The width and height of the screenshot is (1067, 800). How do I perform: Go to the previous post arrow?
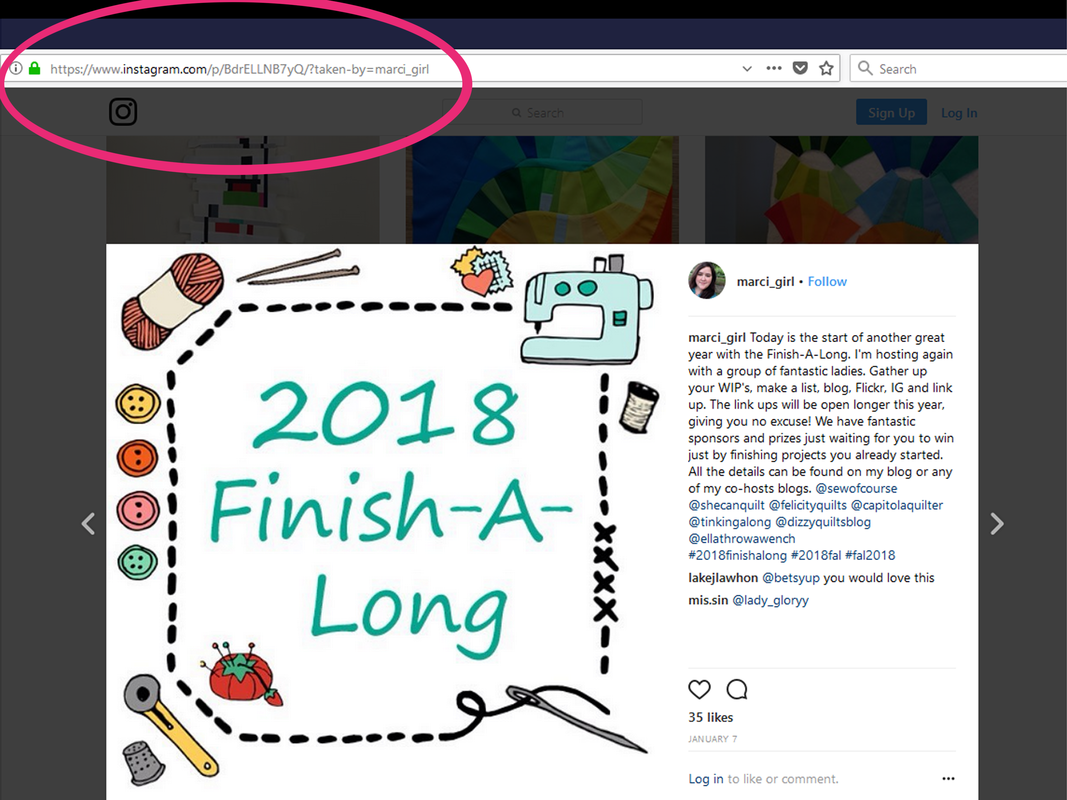click(x=88, y=523)
